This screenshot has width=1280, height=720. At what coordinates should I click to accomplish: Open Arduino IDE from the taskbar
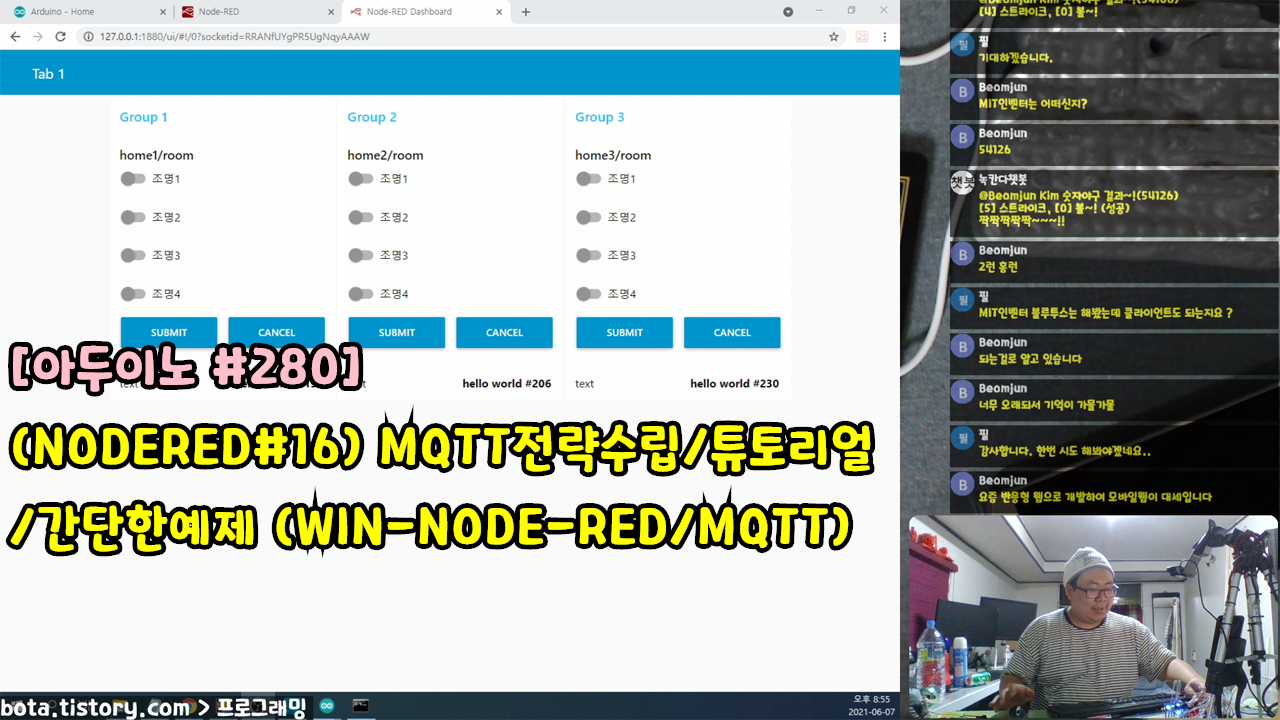[x=326, y=706]
